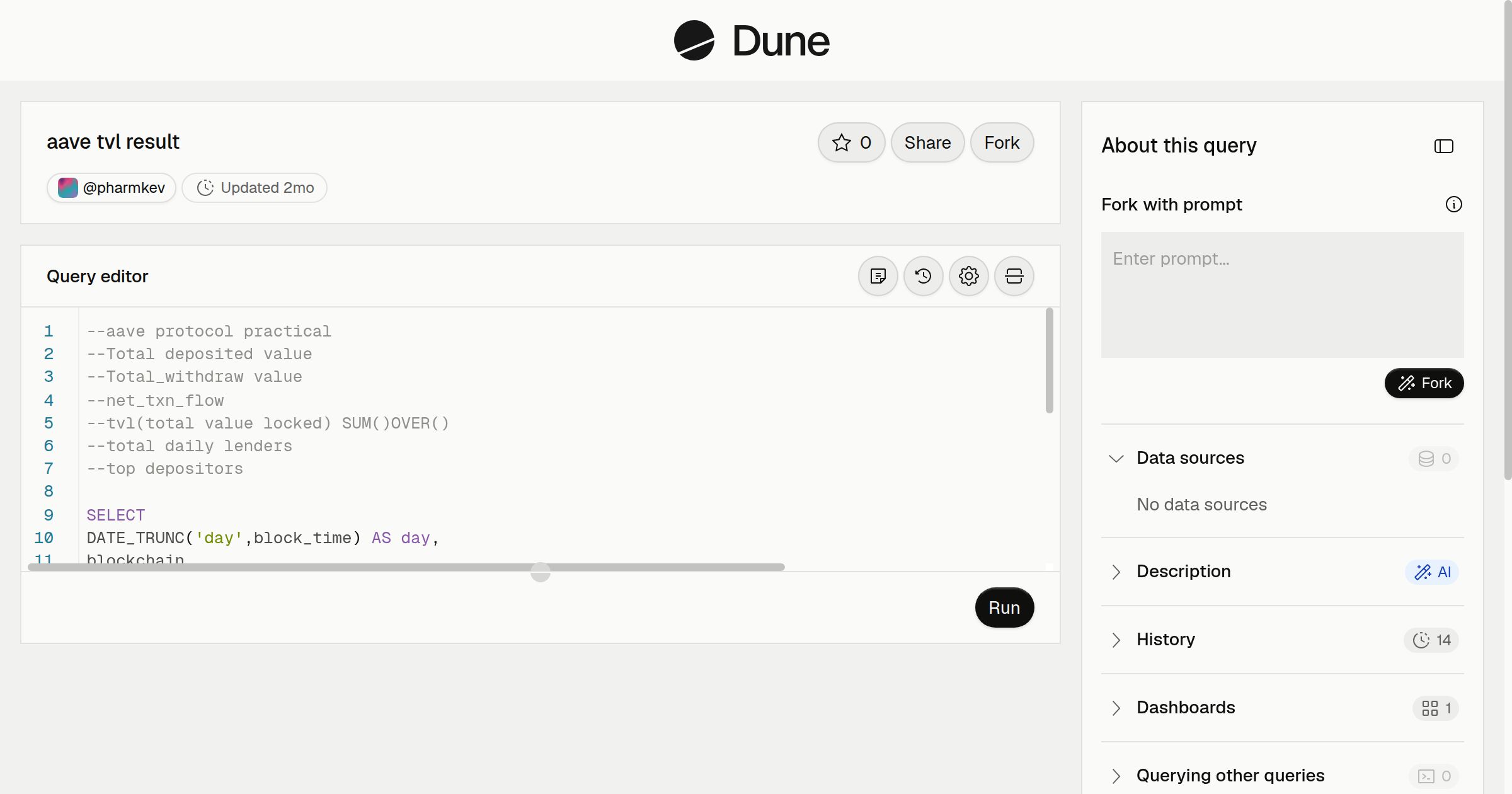Expand the Dashboards section
1512x794 pixels.
click(1116, 708)
